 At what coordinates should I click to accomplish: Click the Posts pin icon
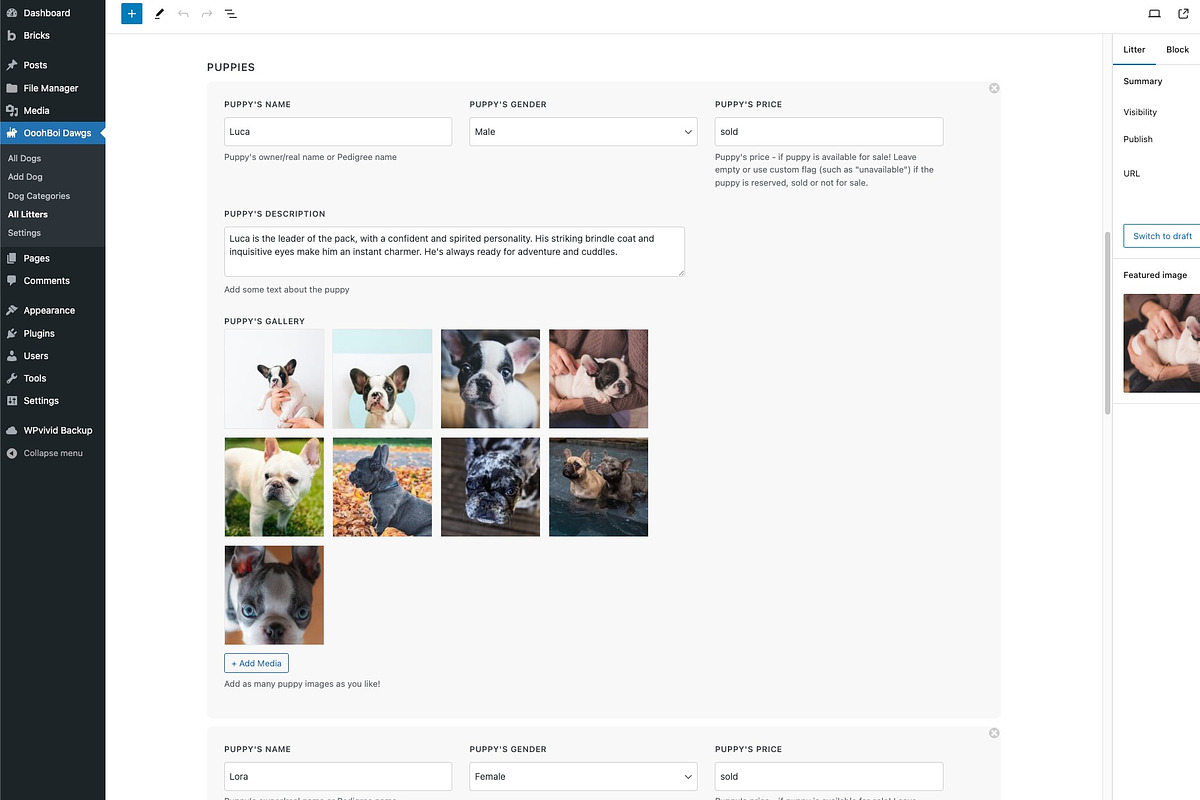pyautogui.click(x=12, y=65)
